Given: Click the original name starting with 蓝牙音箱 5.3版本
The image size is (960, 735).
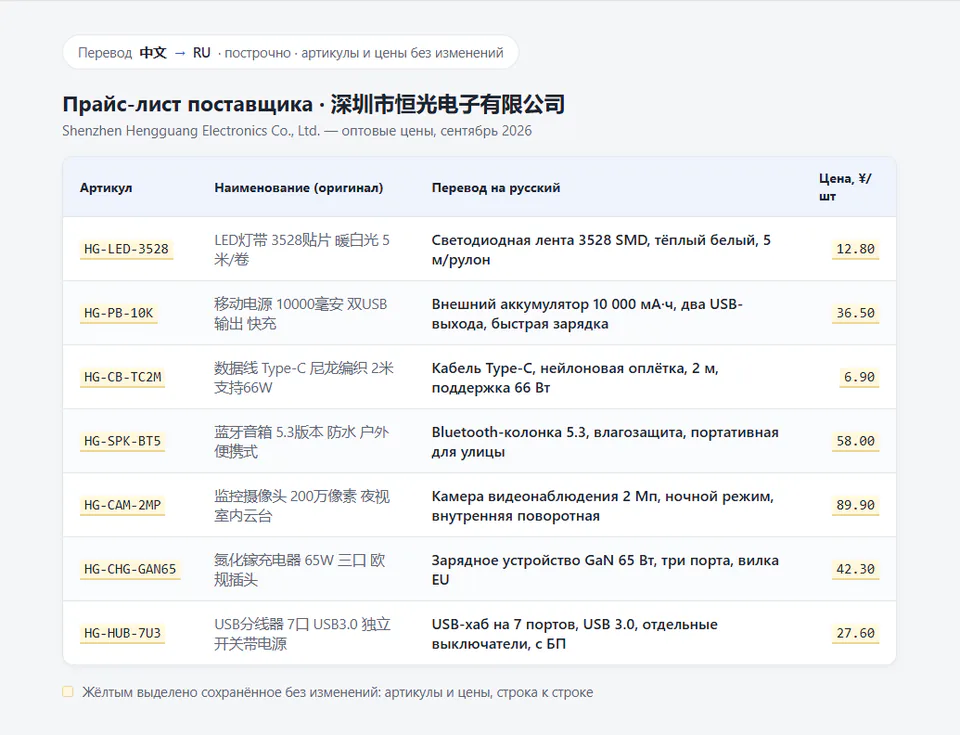Looking at the screenshot, I should tap(302, 442).
